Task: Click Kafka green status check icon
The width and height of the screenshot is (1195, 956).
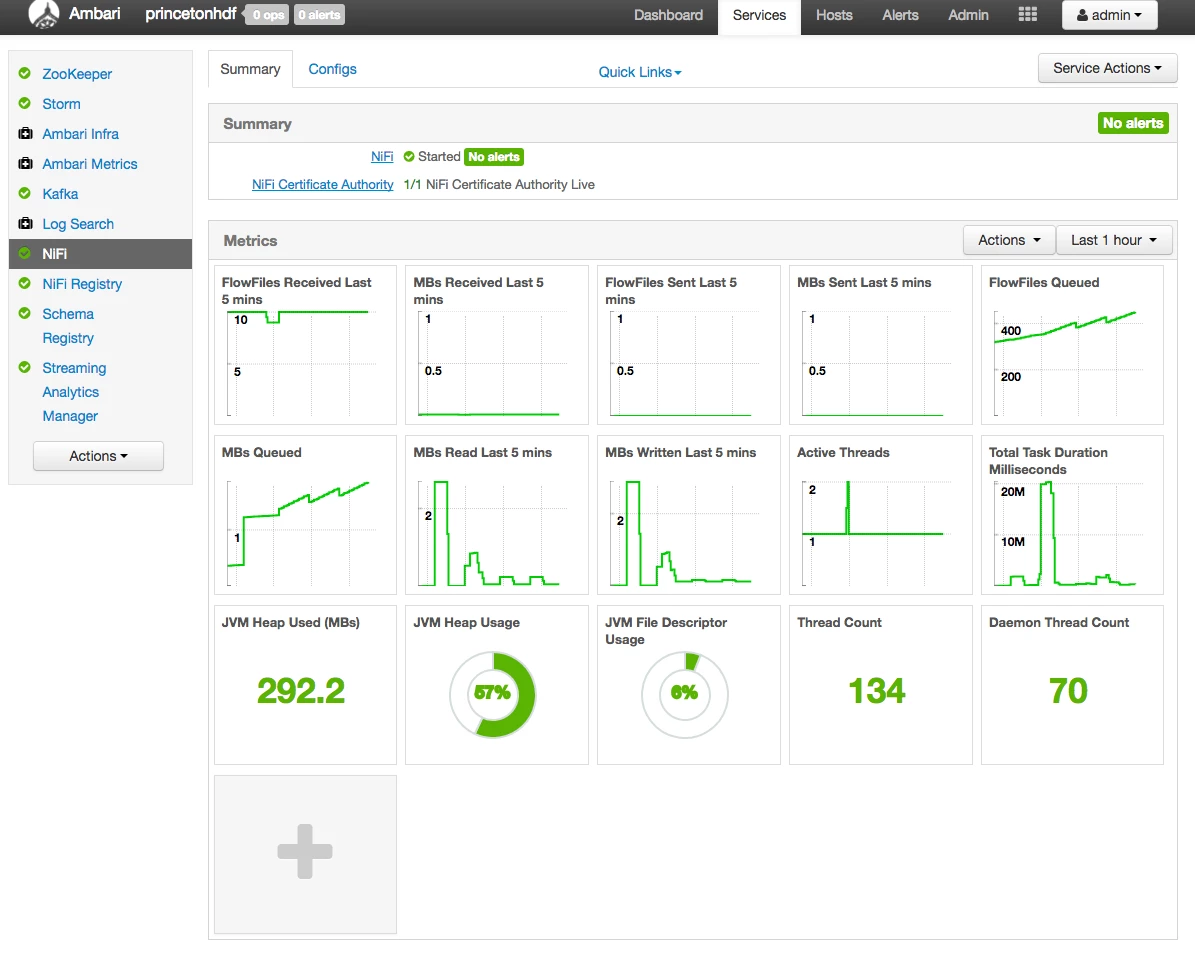Action: coord(24,193)
